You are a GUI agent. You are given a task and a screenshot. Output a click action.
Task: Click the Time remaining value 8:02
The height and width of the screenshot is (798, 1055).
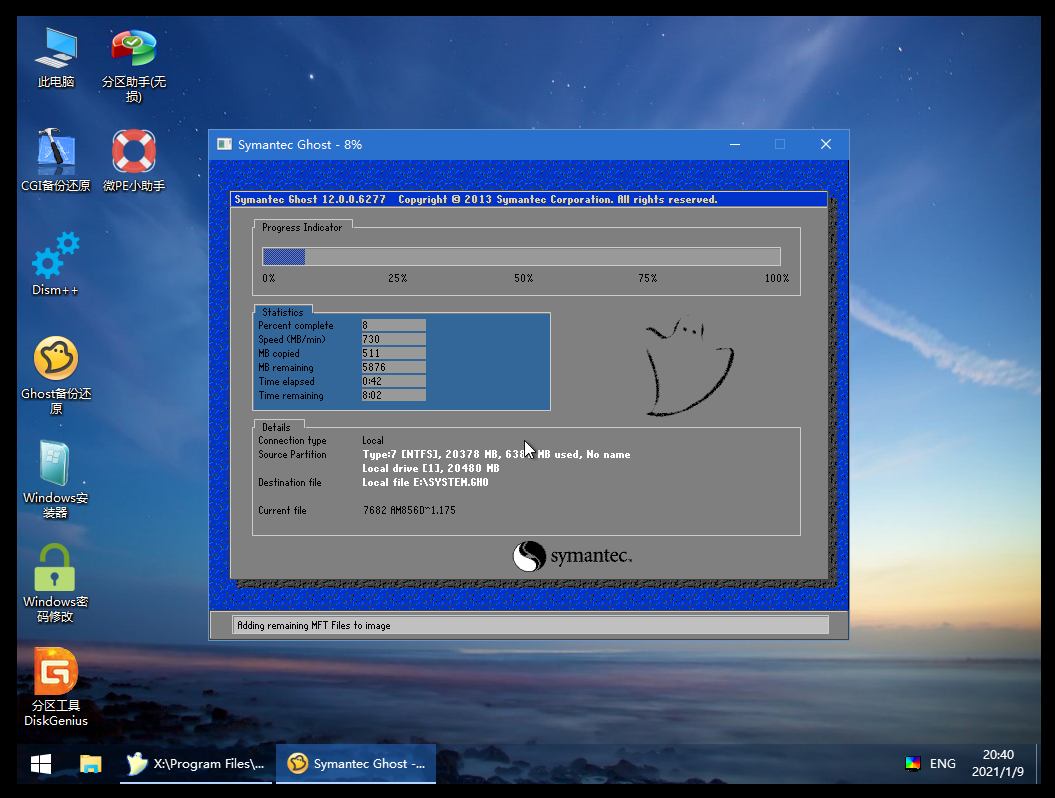coord(394,396)
